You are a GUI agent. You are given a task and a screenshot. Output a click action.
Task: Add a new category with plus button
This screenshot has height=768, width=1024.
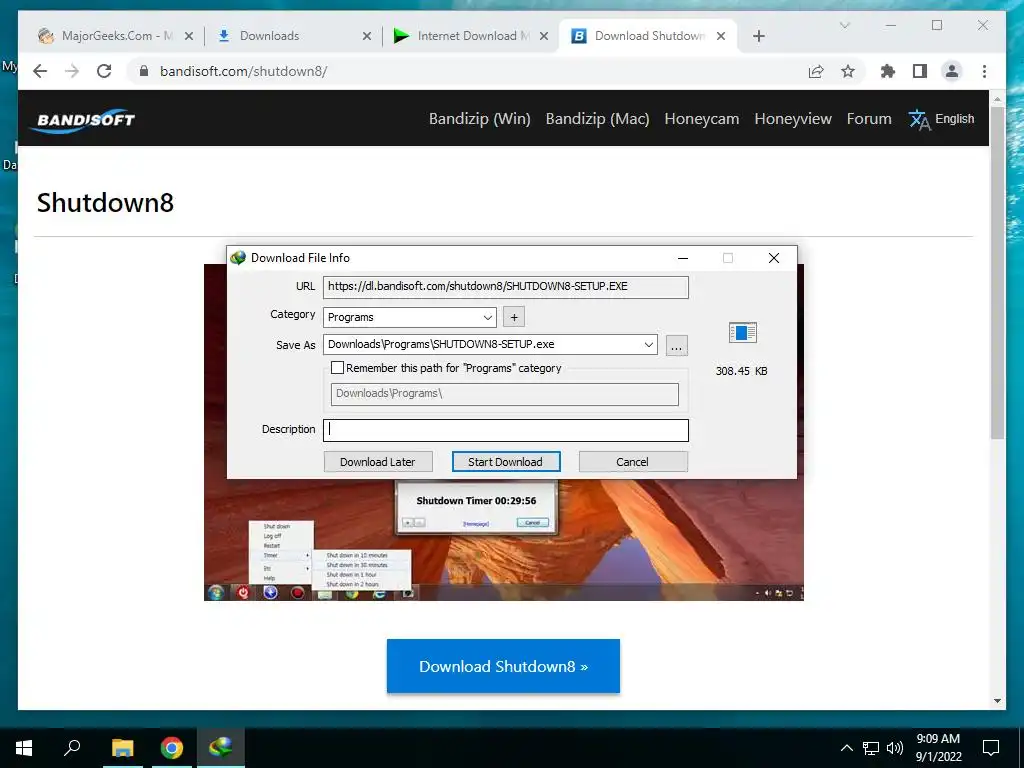[514, 317]
